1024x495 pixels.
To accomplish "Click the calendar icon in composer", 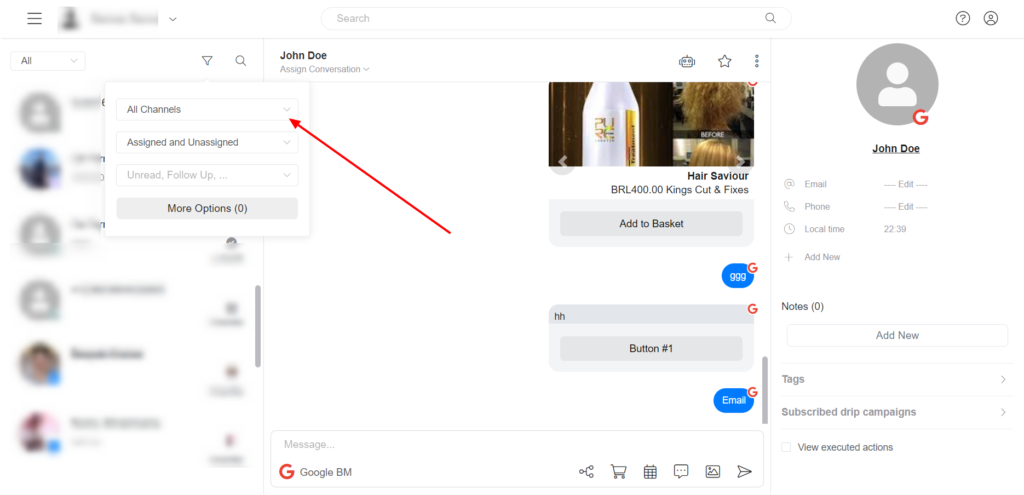I will pyautogui.click(x=650, y=471).
